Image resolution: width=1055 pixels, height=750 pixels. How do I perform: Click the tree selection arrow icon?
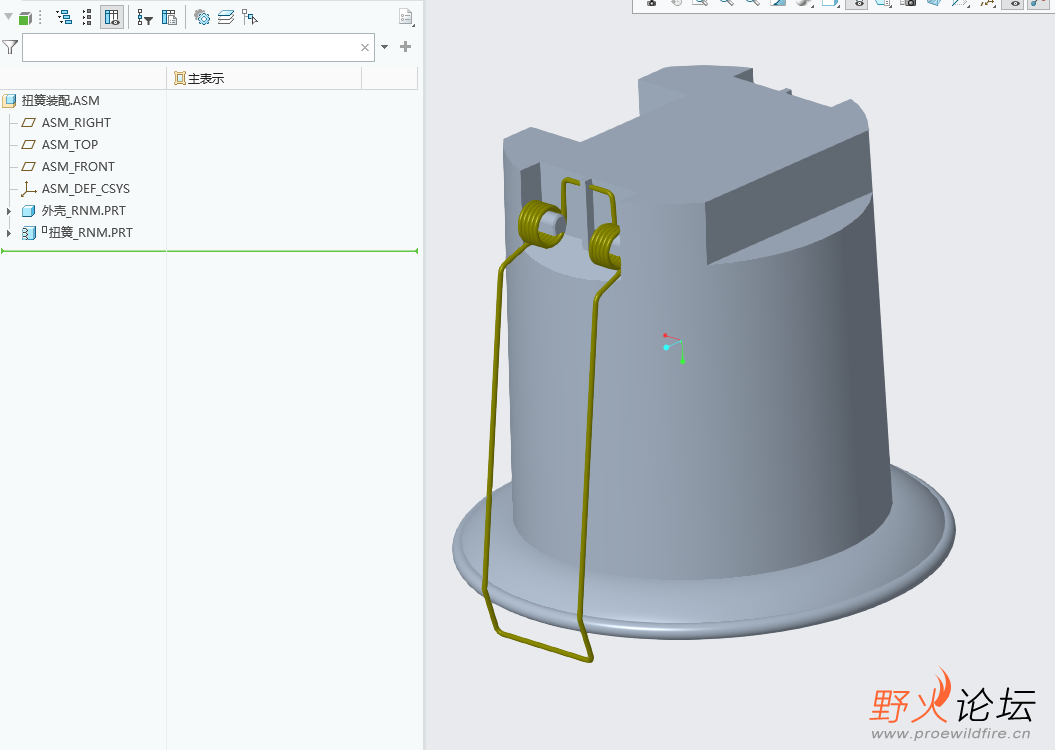(x=250, y=17)
